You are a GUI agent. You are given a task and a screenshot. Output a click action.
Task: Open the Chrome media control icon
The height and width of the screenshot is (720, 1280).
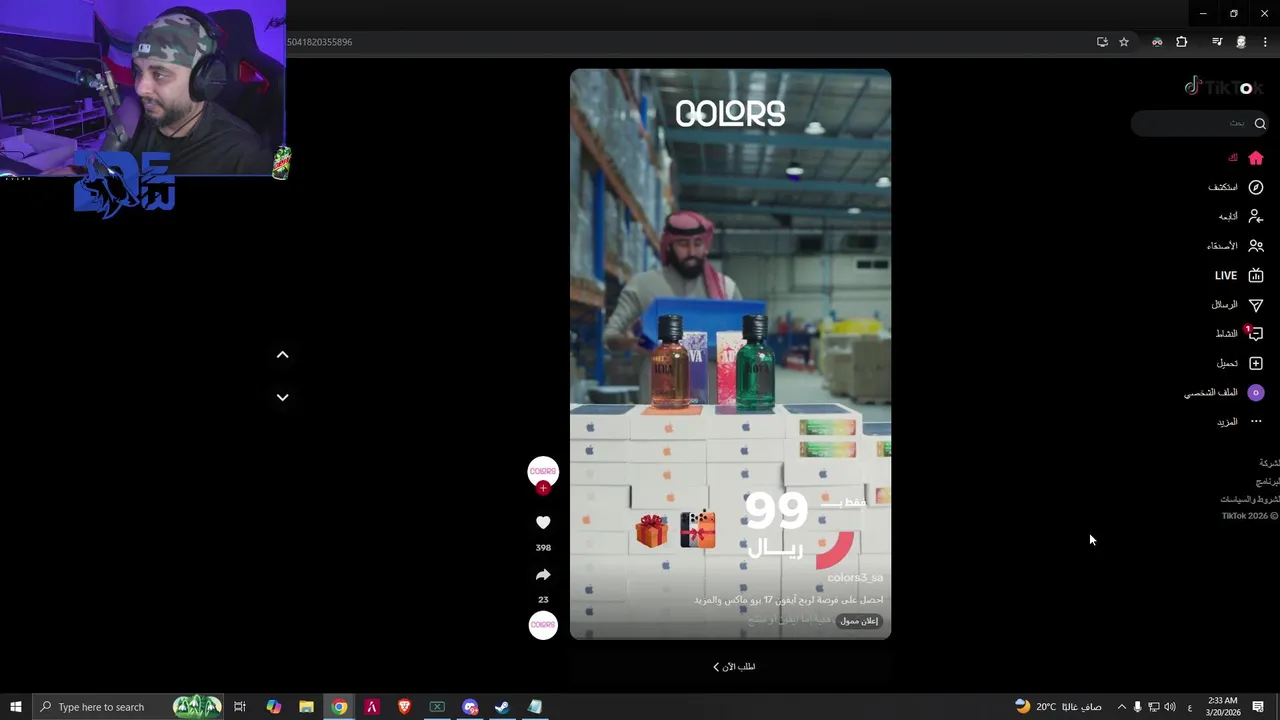click(1217, 42)
